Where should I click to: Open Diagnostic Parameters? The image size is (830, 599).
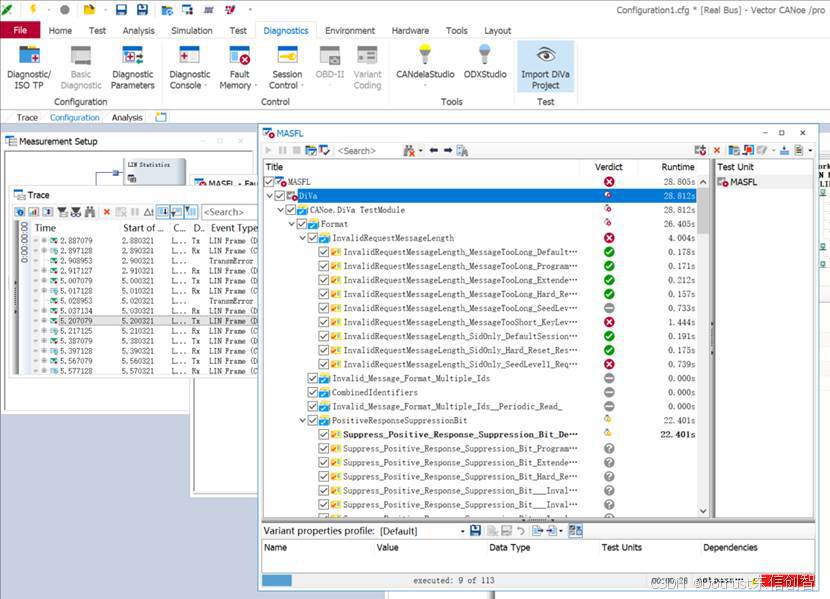click(132, 68)
